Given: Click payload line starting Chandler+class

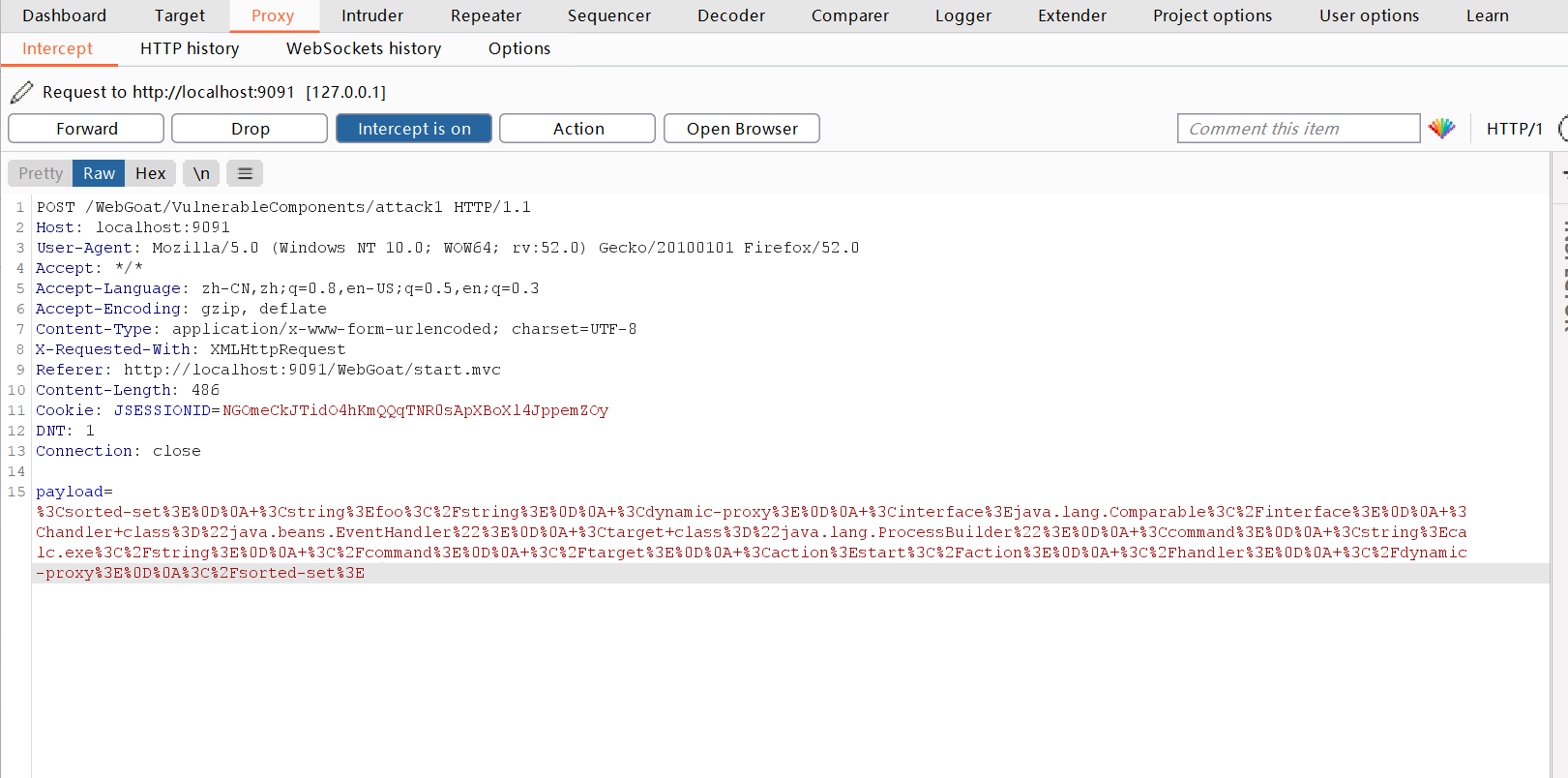Looking at the screenshot, I should coord(752,532).
